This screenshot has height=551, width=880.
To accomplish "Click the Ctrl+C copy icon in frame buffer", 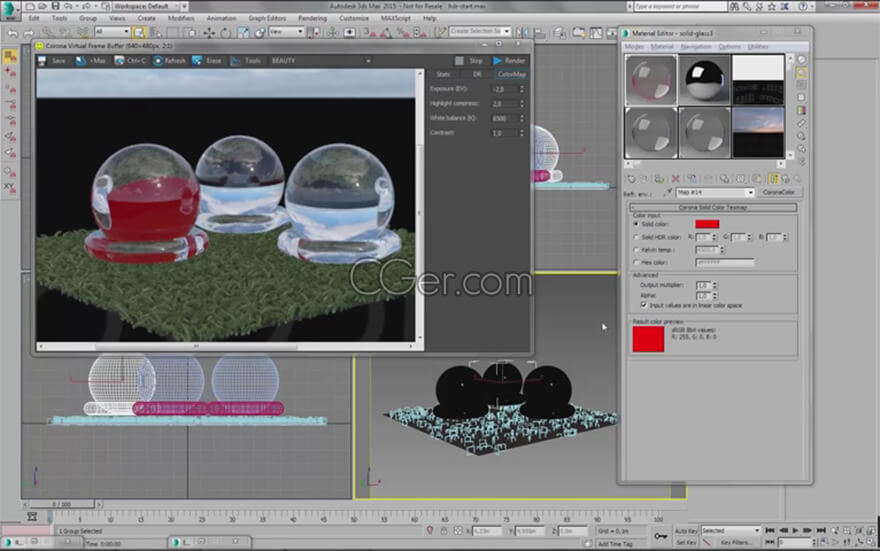I will (119, 61).
